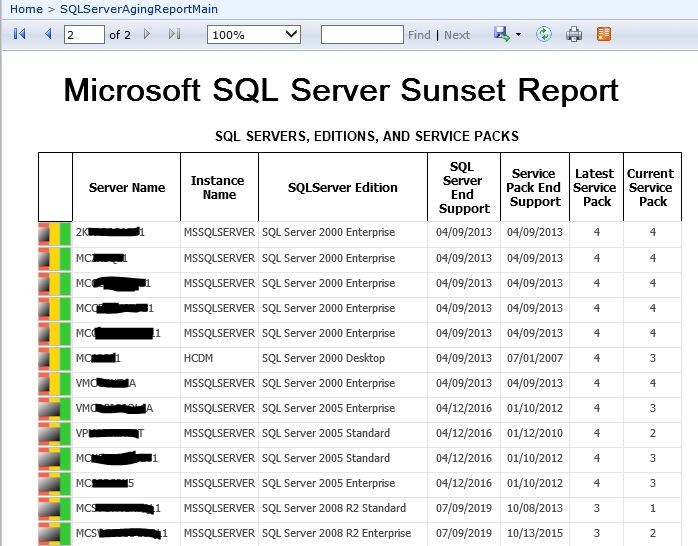Go to previous page arrow
The width and height of the screenshot is (698, 546).
pyautogui.click(x=49, y=34)
